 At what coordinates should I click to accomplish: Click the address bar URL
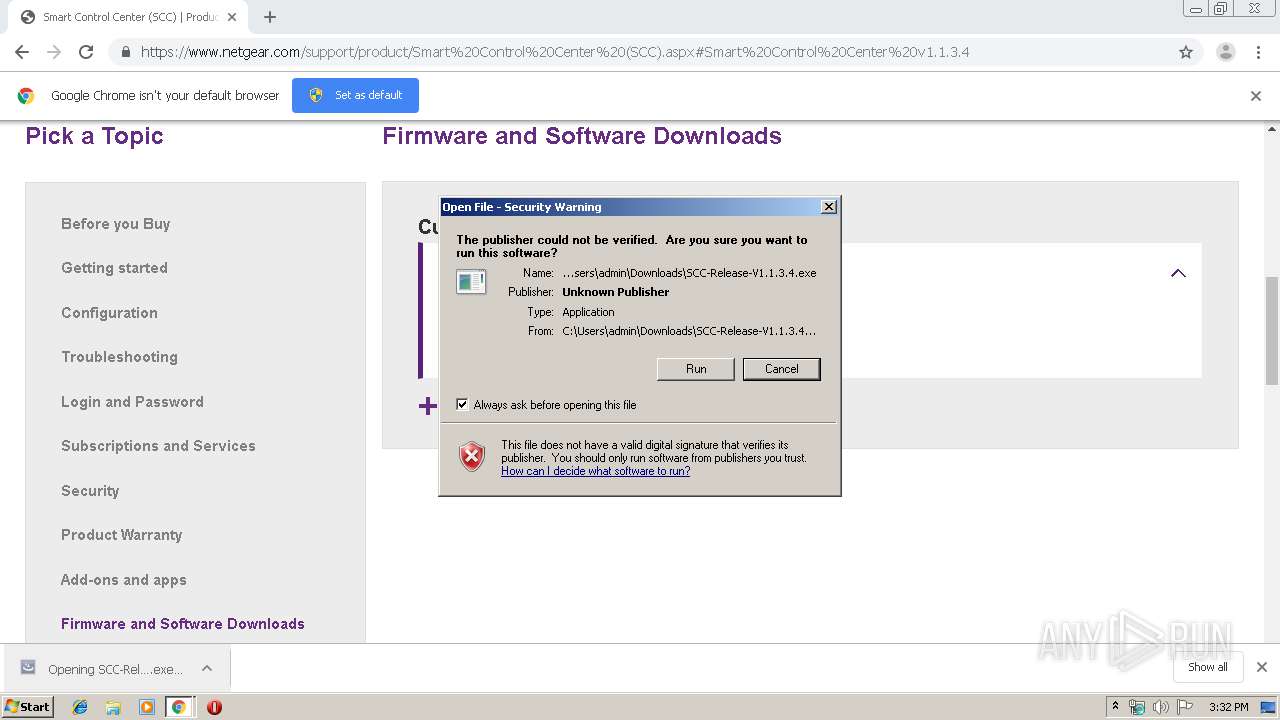pyautogui.click(x=555, y=52)
